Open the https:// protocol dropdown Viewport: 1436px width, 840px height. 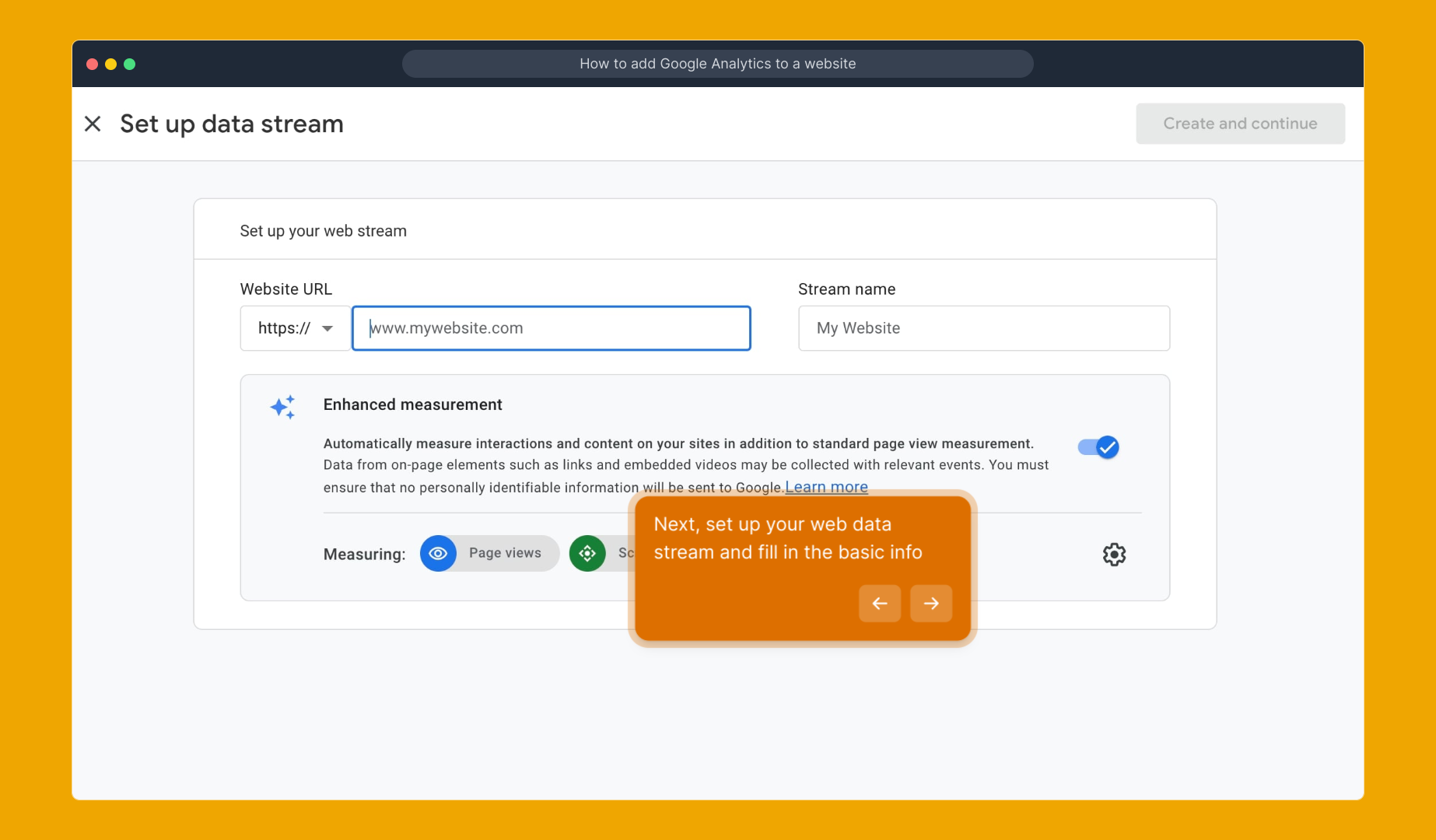point(294,327)
